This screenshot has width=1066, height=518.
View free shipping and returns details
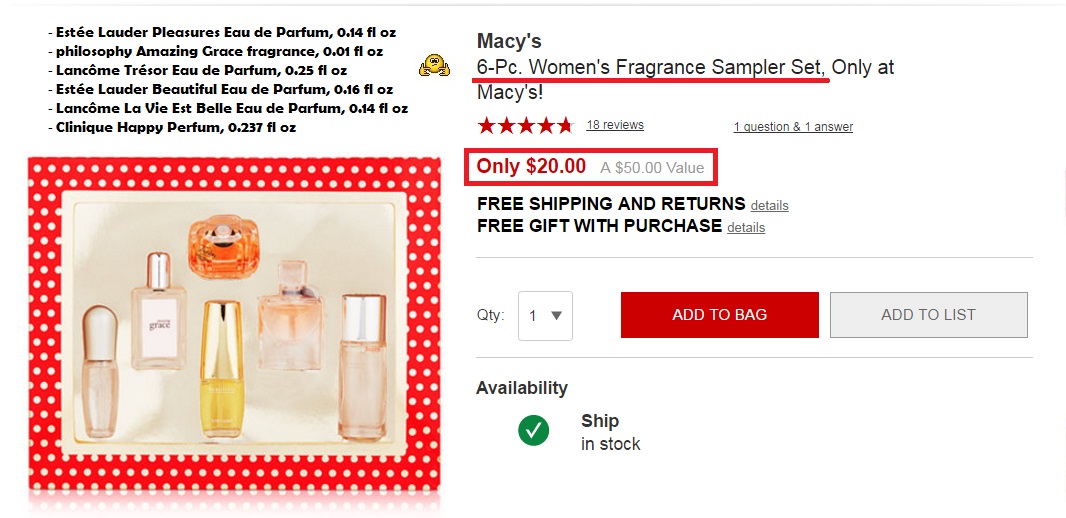pyautogui.click(x=769, y=206)
